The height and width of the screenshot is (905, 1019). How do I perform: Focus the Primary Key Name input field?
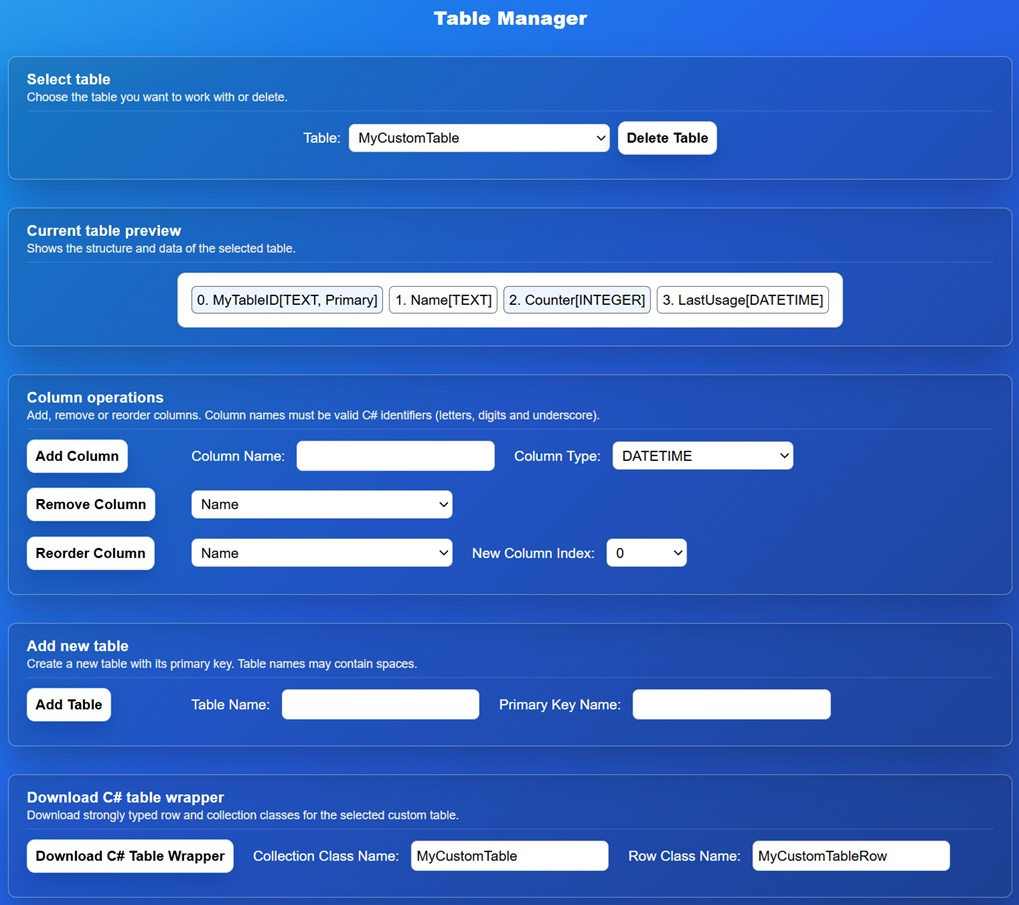[731, 704]
